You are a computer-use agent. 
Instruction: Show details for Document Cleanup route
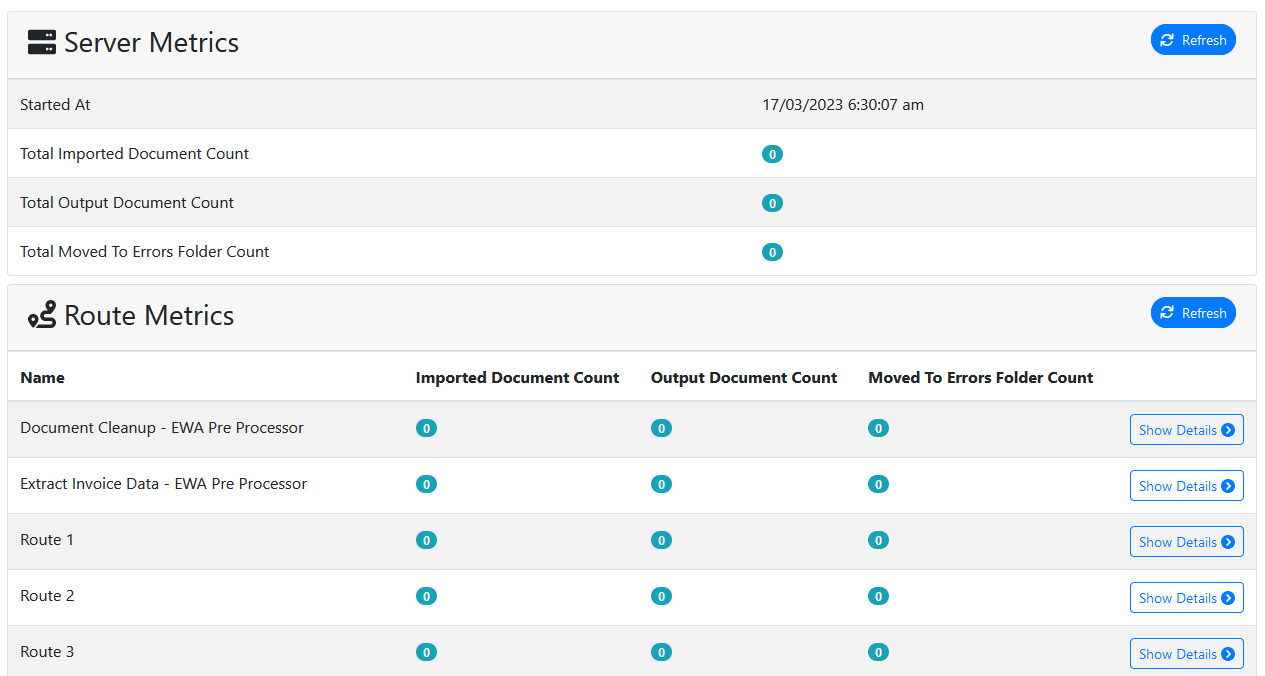click(1186, 430)
